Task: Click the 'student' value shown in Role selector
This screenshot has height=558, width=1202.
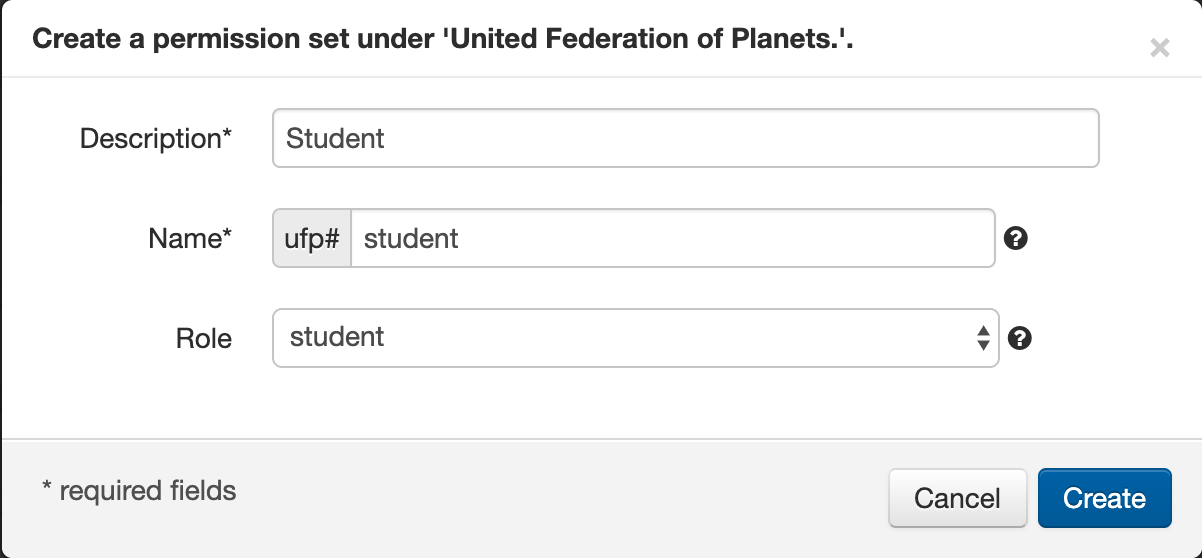Action: tap(337, 337)
